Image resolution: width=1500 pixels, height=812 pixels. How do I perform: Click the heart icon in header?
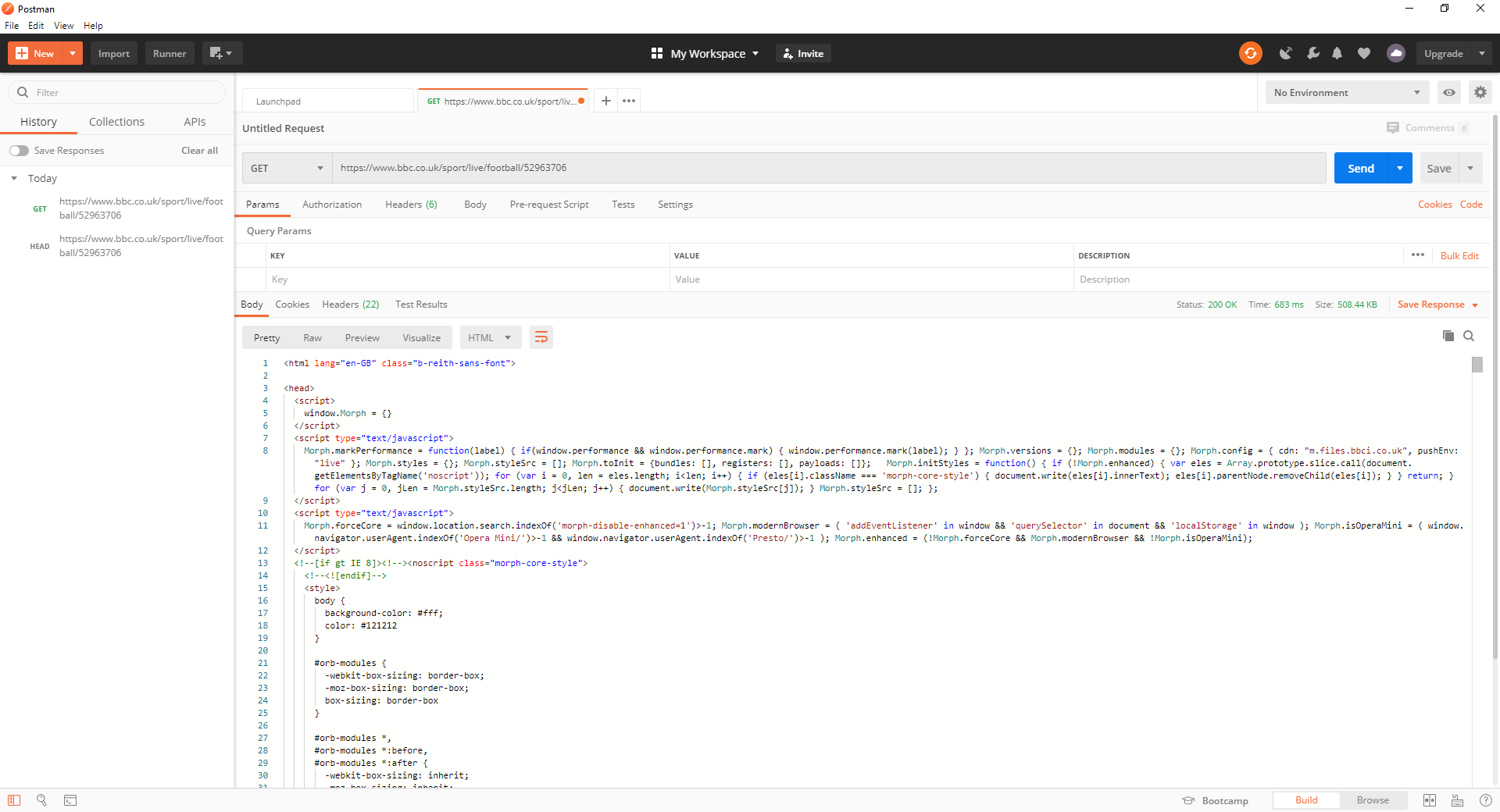(1364, 53)
